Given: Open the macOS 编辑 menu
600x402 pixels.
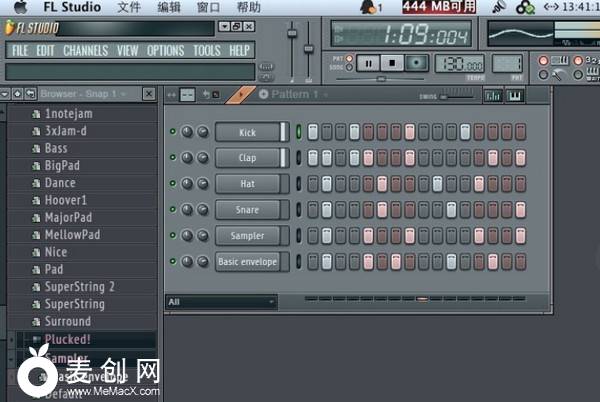Looking at the screenshot, I should (x=169, y=7).
